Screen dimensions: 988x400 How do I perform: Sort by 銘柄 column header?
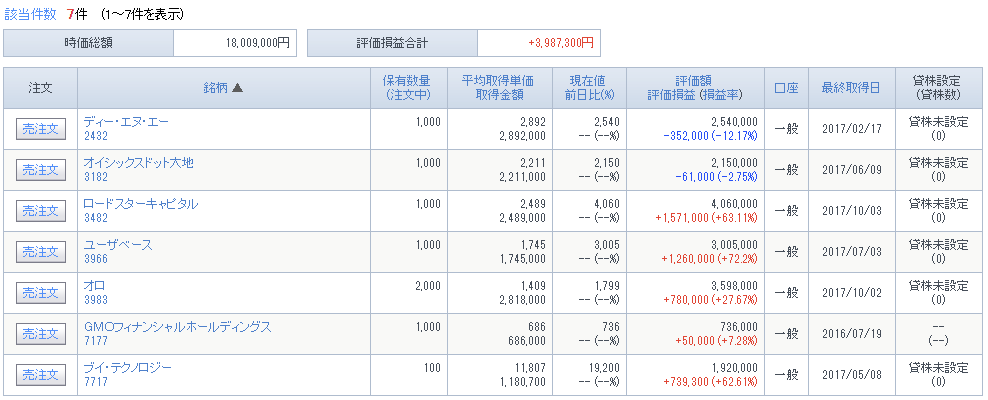point(224,88)
